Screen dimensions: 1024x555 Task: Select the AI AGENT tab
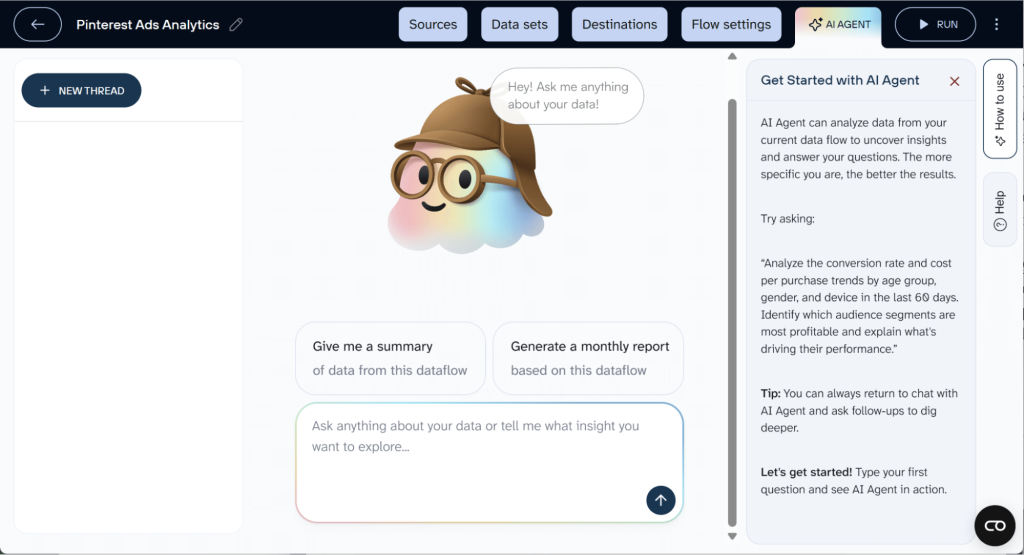click(x=839, y=25)
